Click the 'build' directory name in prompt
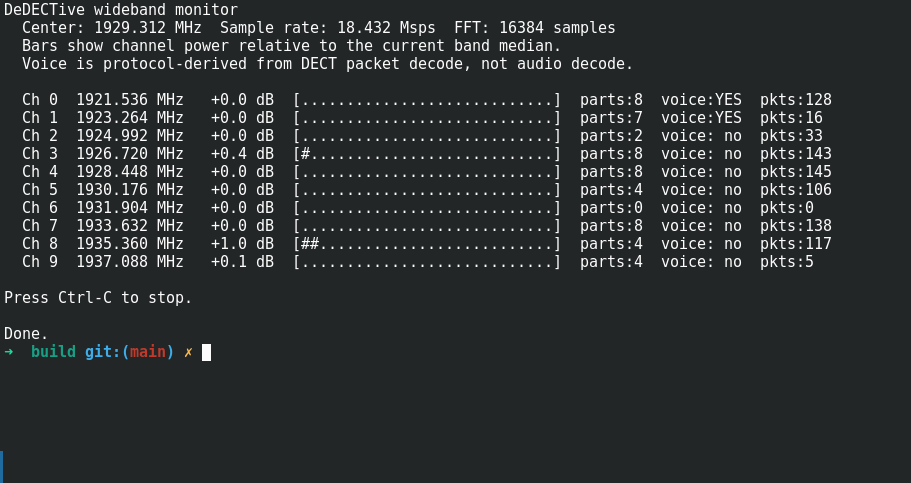Viewport: 911px width, 483px height. pos(53,352)
